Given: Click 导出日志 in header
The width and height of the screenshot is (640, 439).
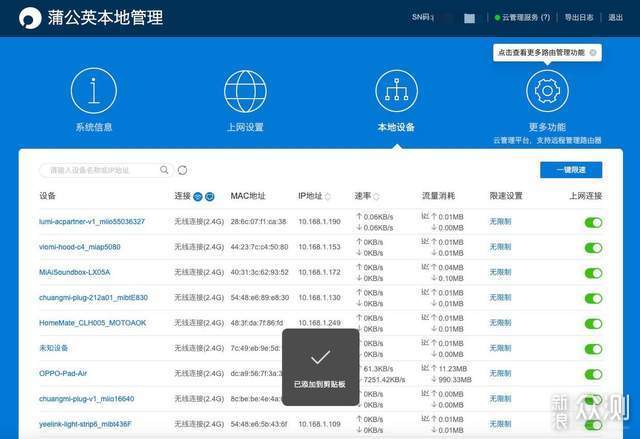Looking at the screenshot, I should pos(579,18).
